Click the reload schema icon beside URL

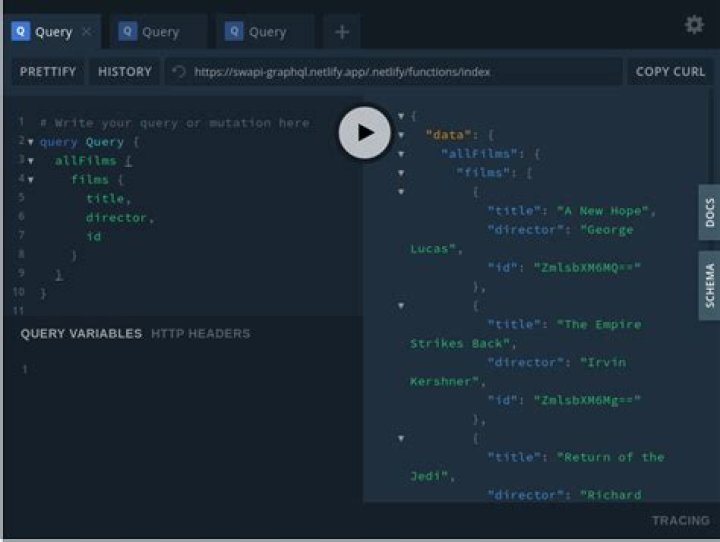click(x=179, y=72)
